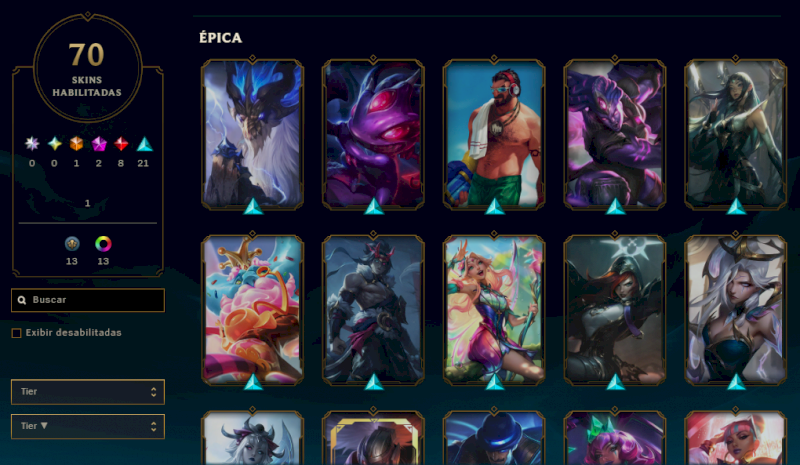
Task: Click the white Transcendent tier gem icon
Action: click(x=32, y=144)
